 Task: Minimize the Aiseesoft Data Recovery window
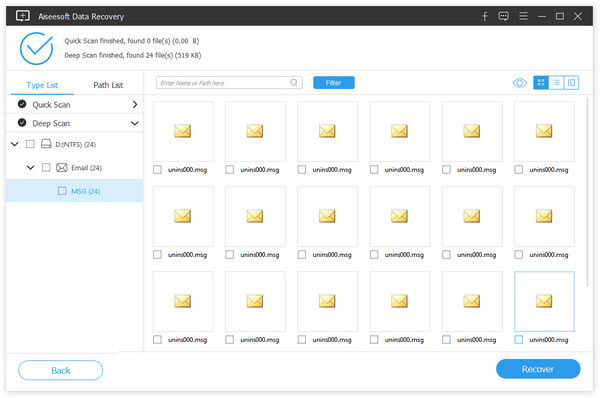coord(542,16)
